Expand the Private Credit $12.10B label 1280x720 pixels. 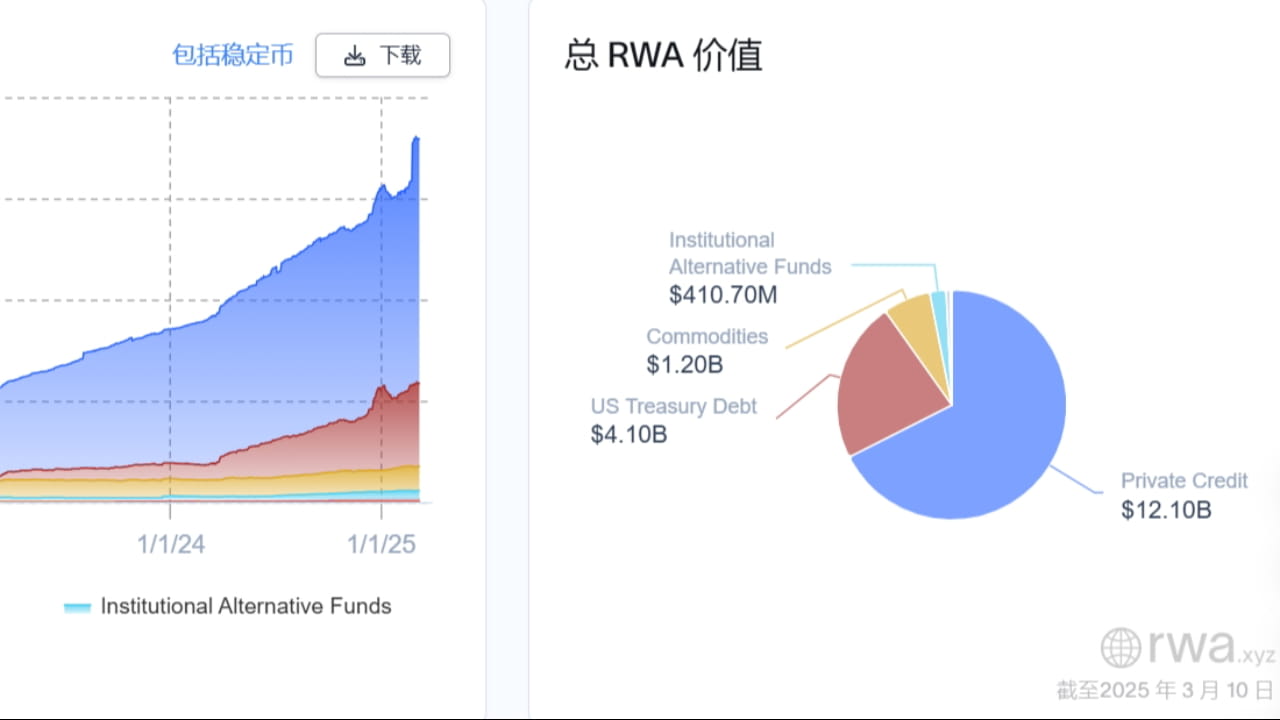click(1184, 496)
